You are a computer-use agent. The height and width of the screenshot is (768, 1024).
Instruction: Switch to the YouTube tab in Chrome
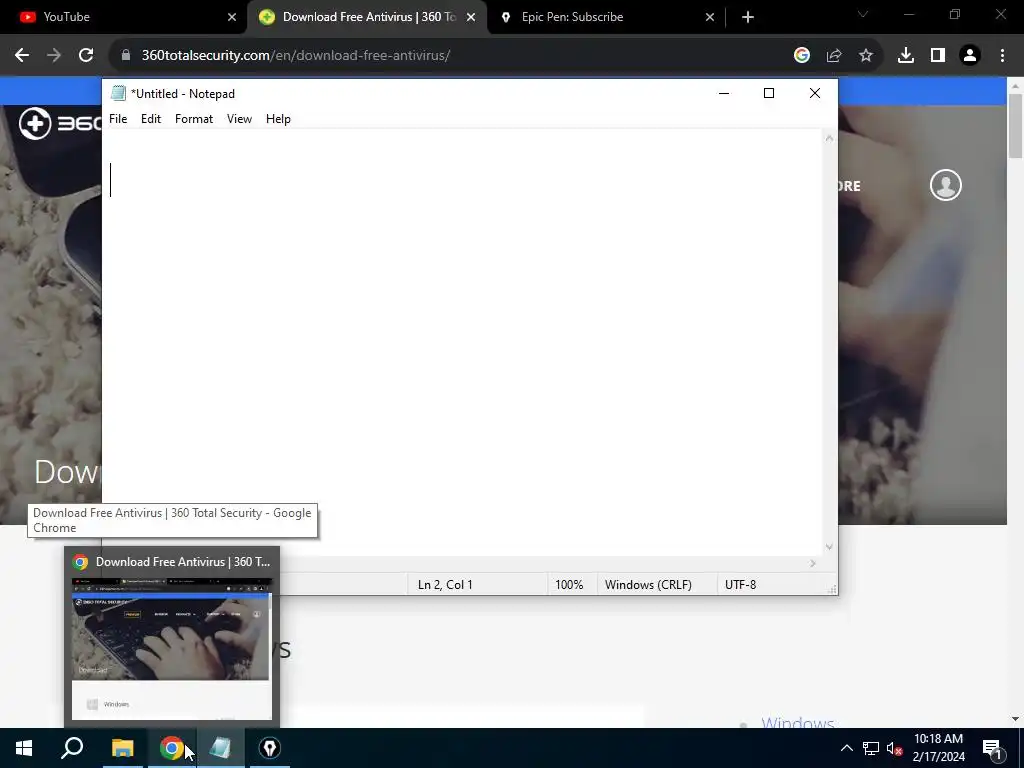124,17
